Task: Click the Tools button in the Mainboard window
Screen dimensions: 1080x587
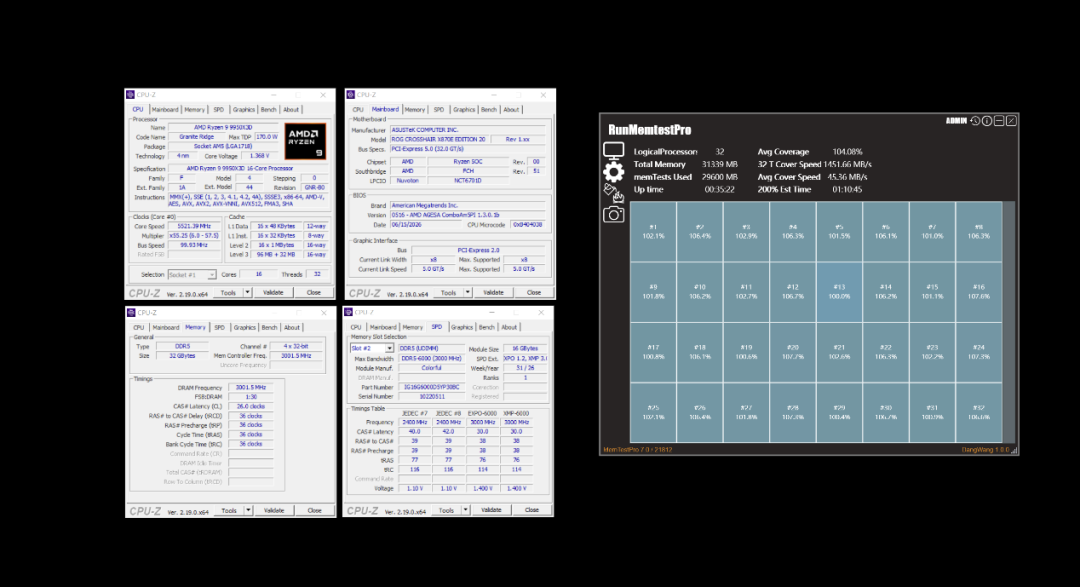Action: click(448, 293)
